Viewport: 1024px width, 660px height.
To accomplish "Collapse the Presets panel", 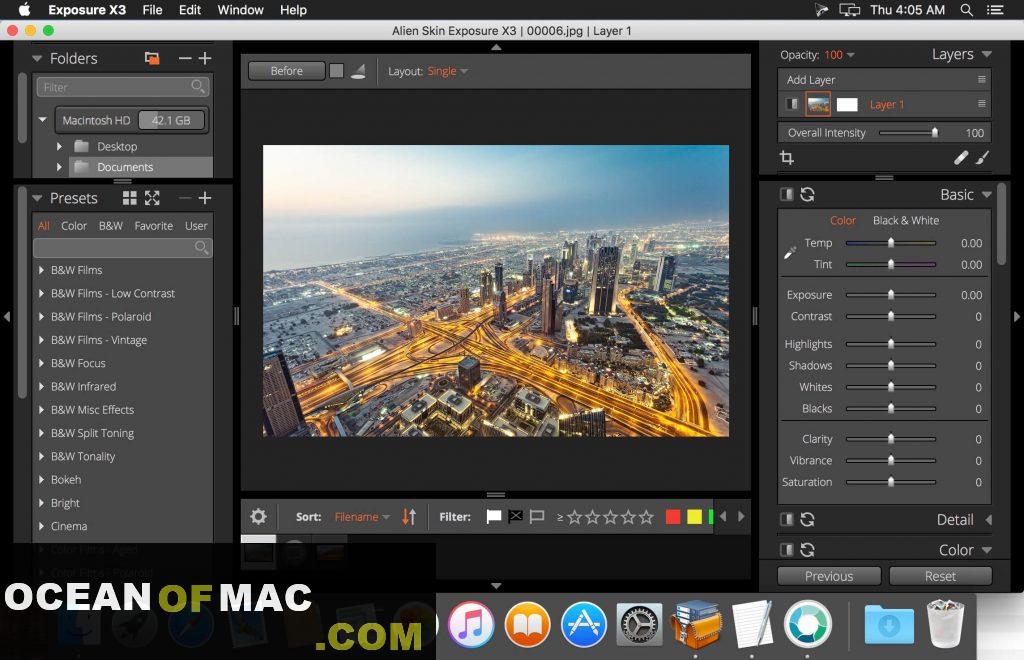I will coord(37,198).
